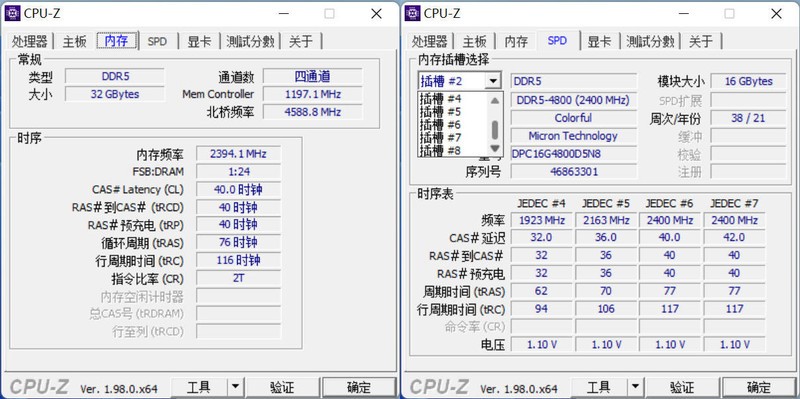Image resolution: width=800 pixels, height=399 pixels.
Task: Open 显卡 tab in right CPU-Z window
Action: point(599,41)
